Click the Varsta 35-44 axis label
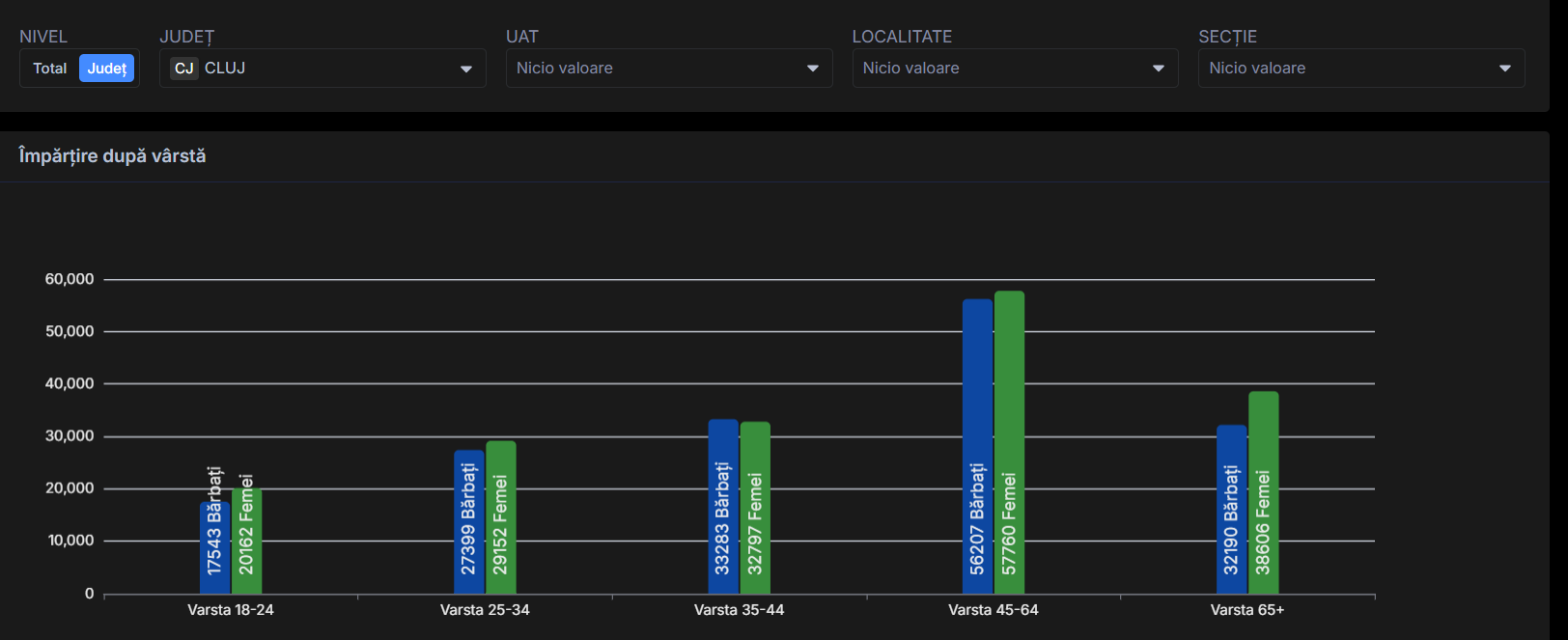Image resolution: width=1568 pixels, height=640 pixels. pos(739,610)
